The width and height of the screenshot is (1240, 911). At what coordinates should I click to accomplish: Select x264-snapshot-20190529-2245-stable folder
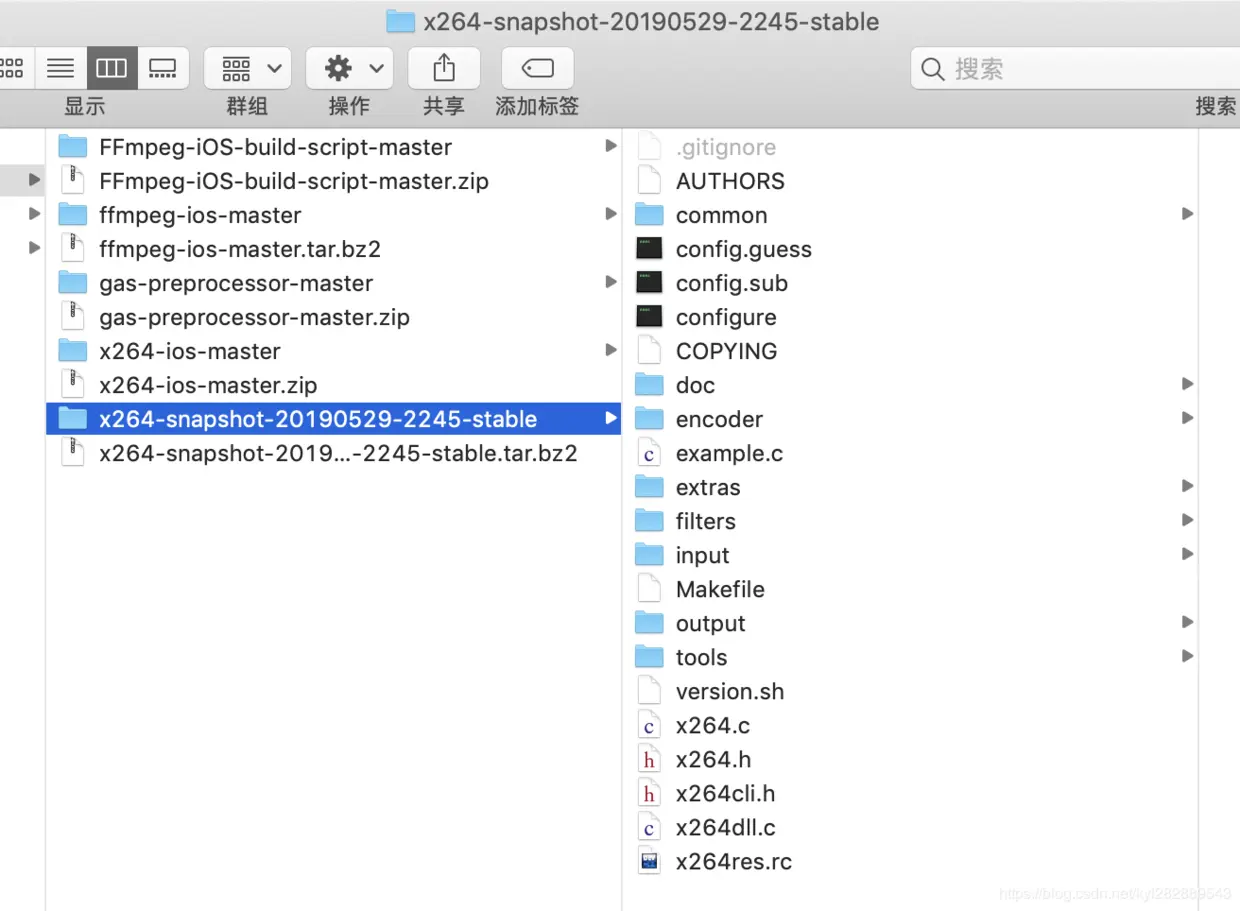[333, 419]
